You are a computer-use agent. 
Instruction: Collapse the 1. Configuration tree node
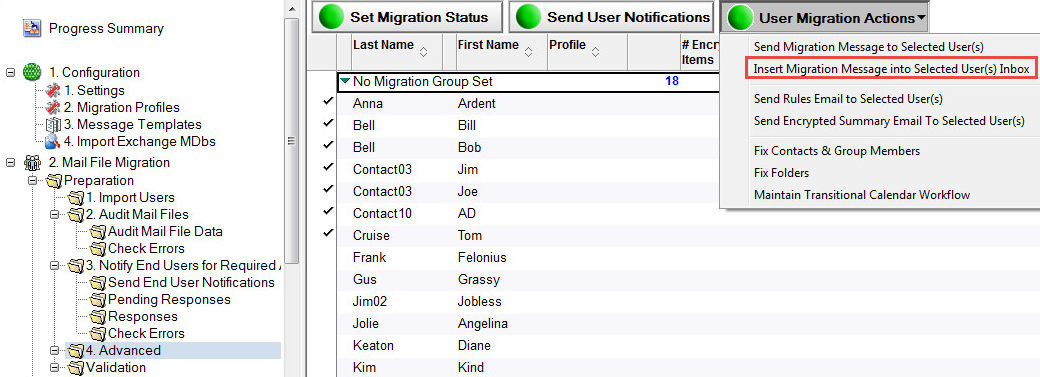click(10, 72)
